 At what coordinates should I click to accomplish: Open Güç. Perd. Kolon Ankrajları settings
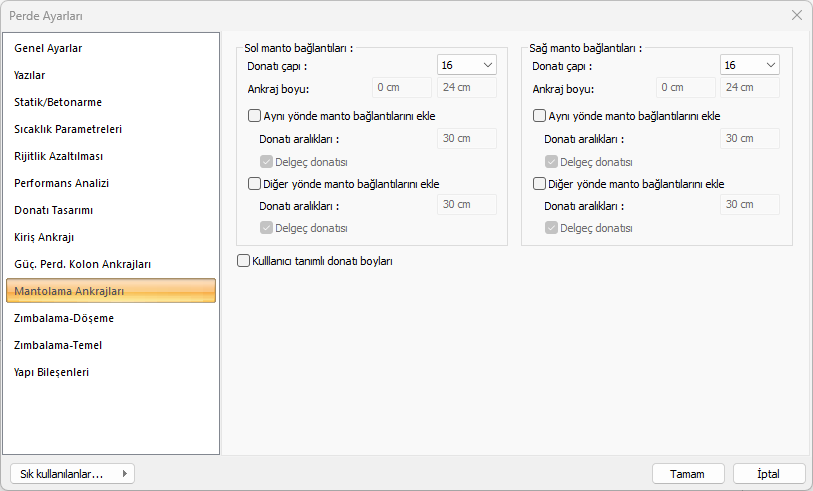[x=82, y=264]
